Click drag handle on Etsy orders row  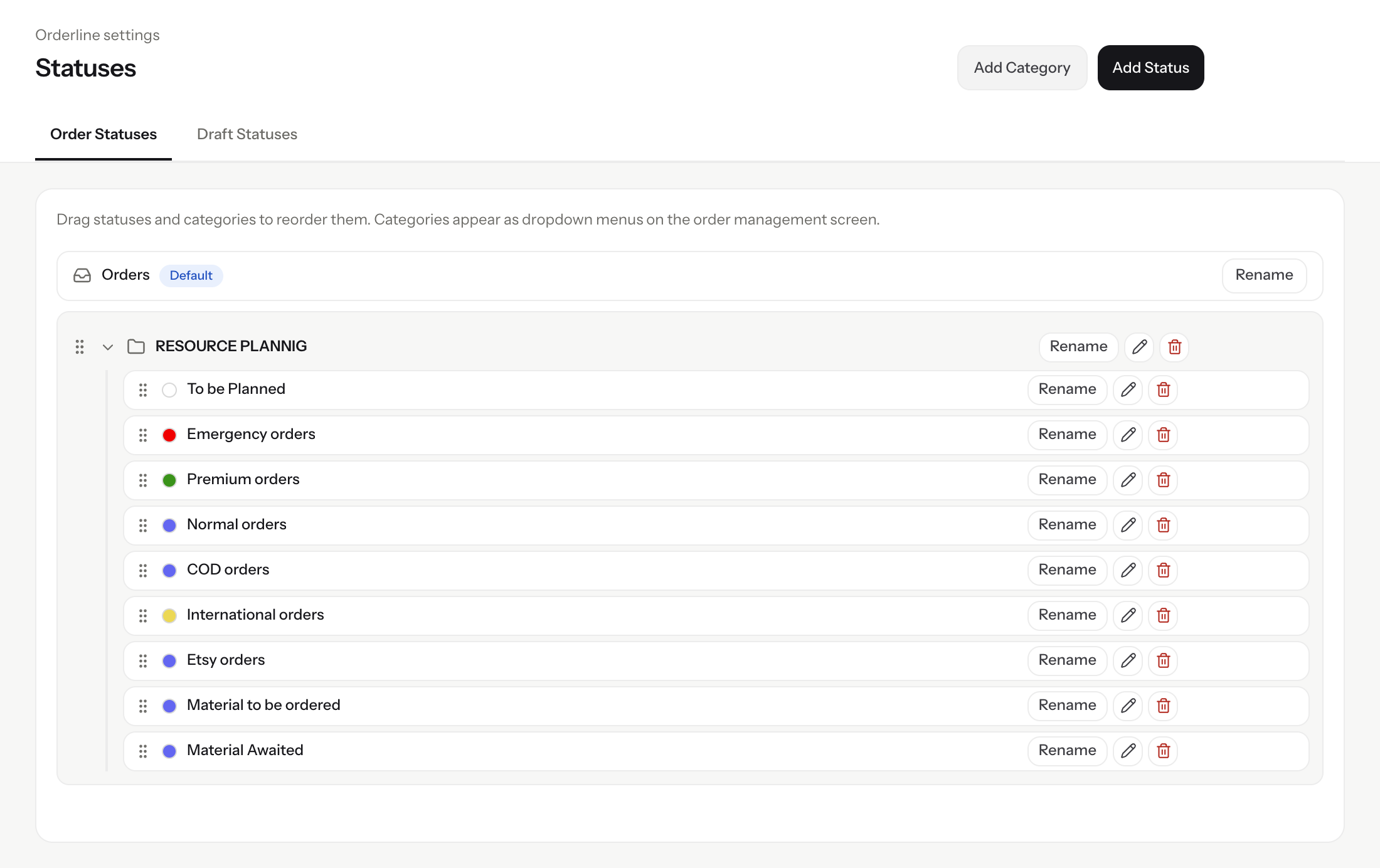click(x=143, y=660)
